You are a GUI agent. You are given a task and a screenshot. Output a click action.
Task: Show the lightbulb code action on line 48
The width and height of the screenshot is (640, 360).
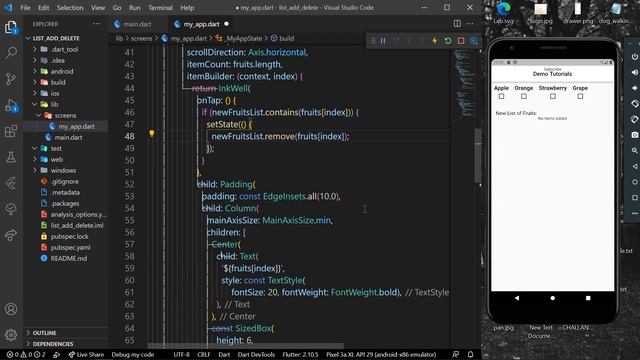(x=152, y=133)
